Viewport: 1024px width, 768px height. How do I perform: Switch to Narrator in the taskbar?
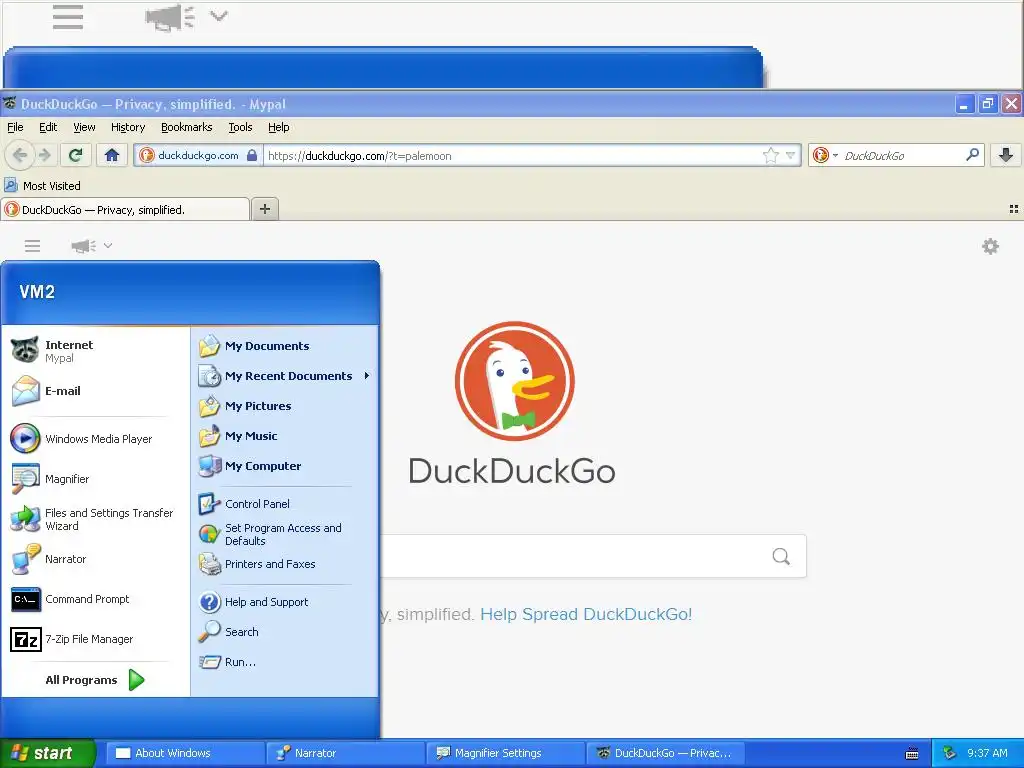345,753
